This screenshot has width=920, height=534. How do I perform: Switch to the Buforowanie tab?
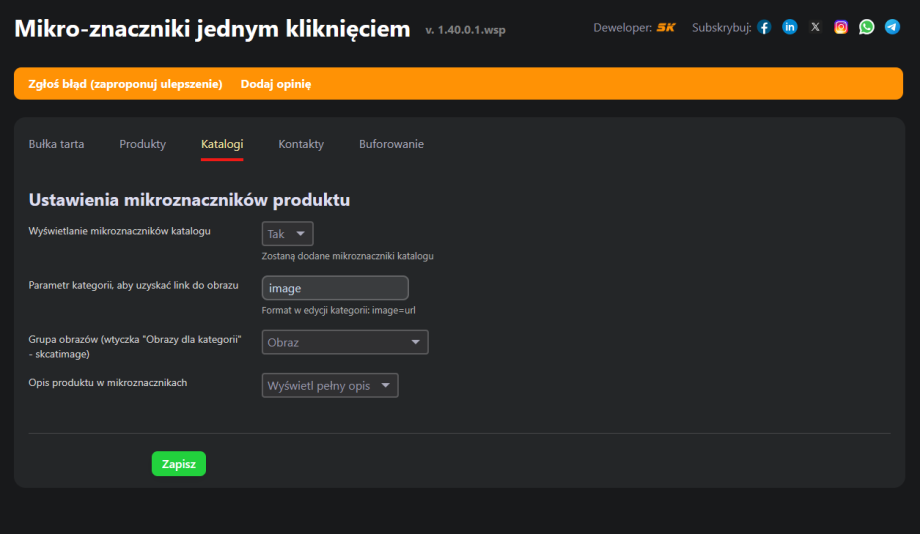click(x=391, y=144)
